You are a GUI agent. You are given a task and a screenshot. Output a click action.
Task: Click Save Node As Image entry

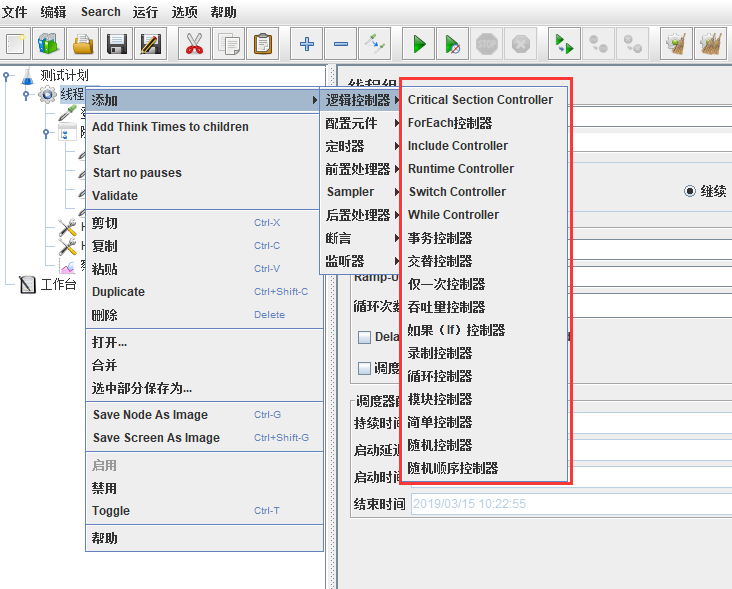click(150, 415)
